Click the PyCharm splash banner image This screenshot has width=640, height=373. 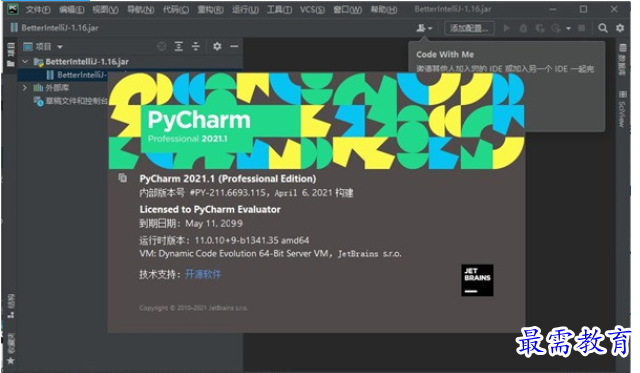pos(316,121)
